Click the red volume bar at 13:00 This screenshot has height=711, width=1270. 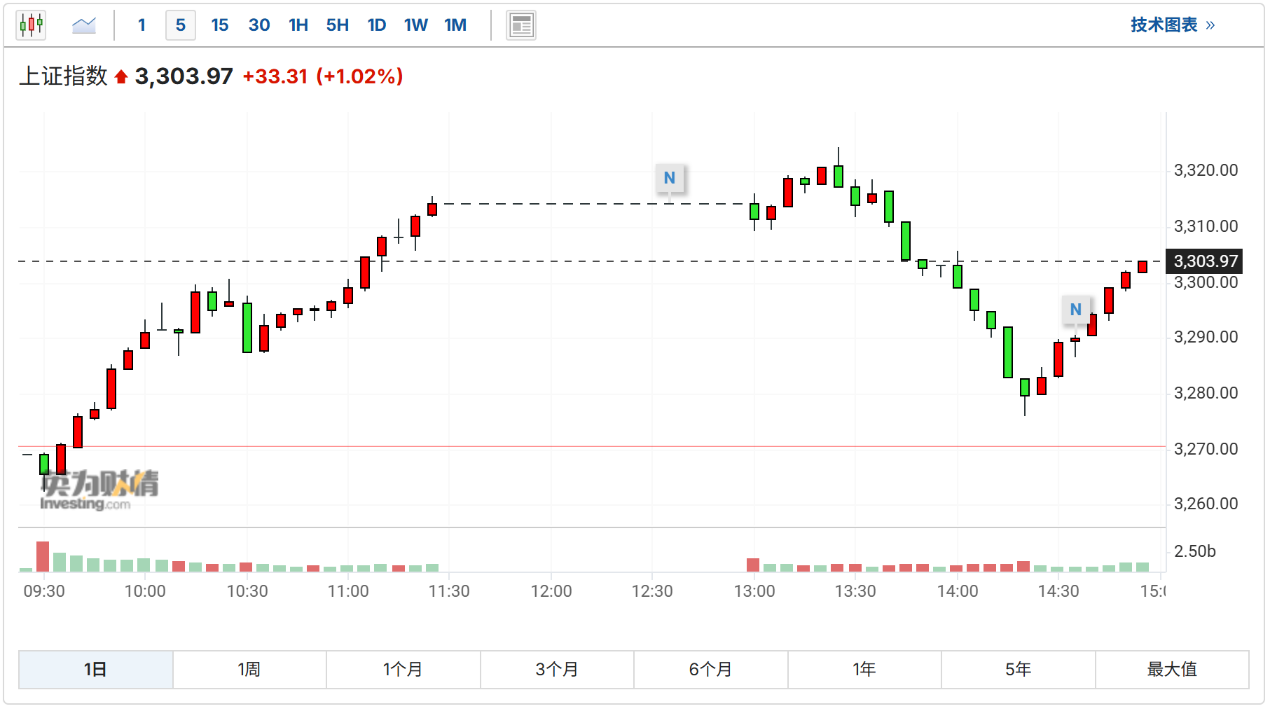753,565
